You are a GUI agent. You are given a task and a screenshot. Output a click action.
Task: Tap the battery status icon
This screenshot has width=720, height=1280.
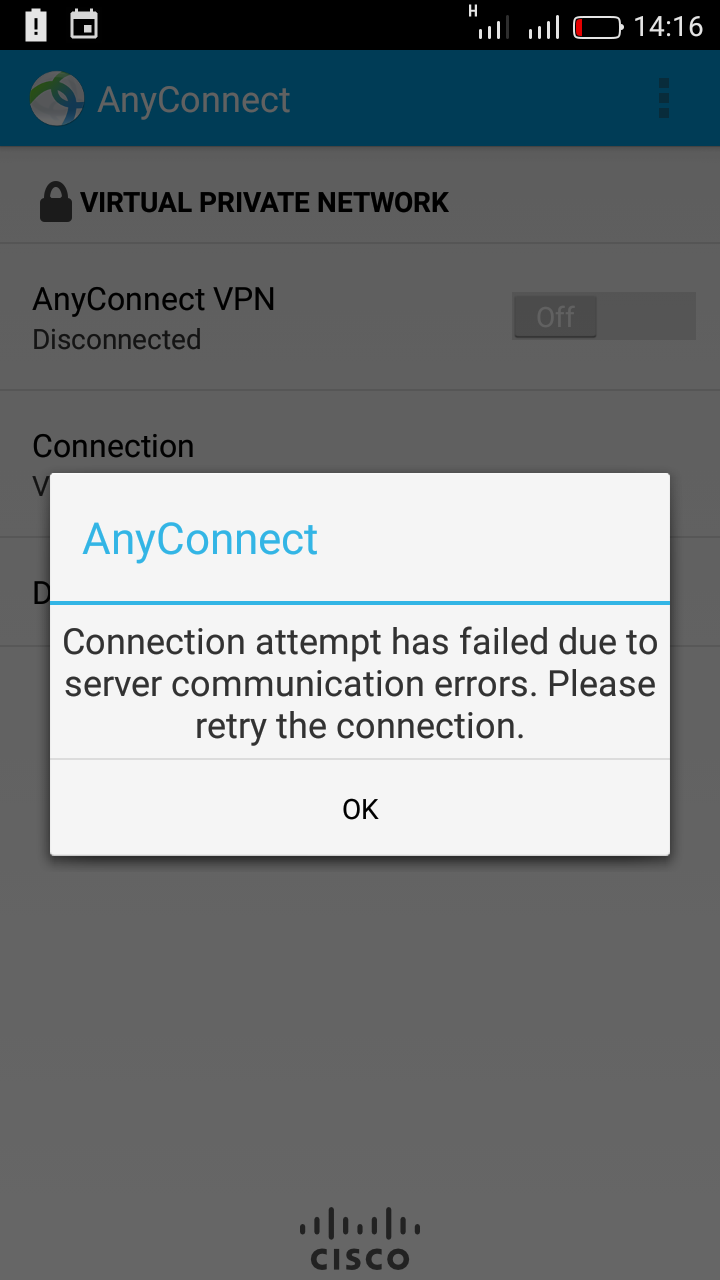pyautogui.click(x=598, y=27)
